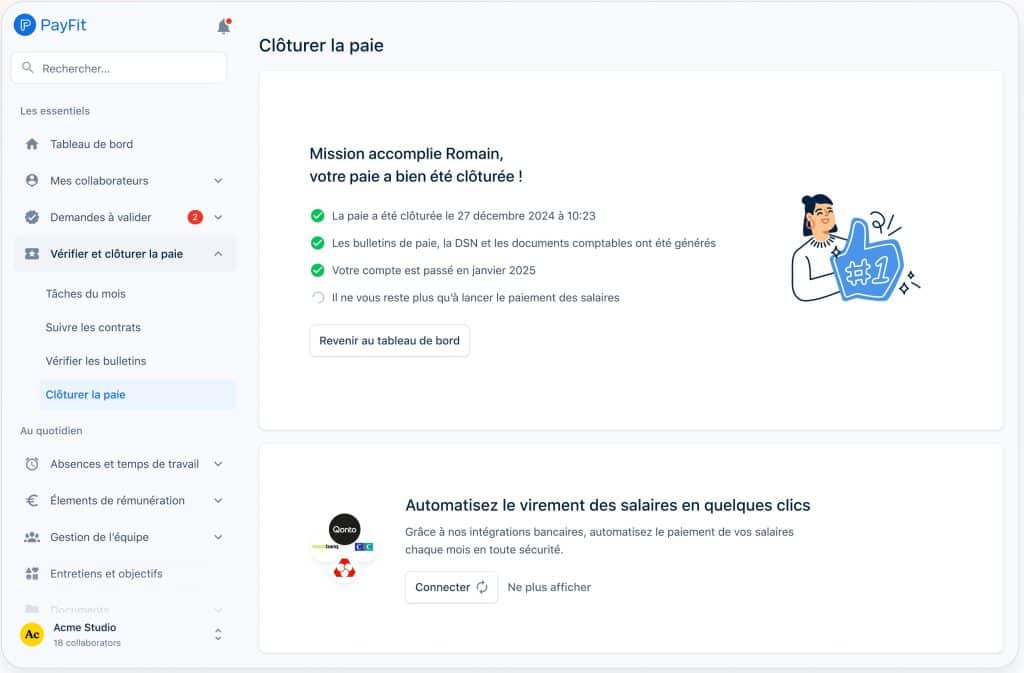Viewport: 1024px width, 673px height.
Task: Click the Rechercher search field
Action: (118, 67)
